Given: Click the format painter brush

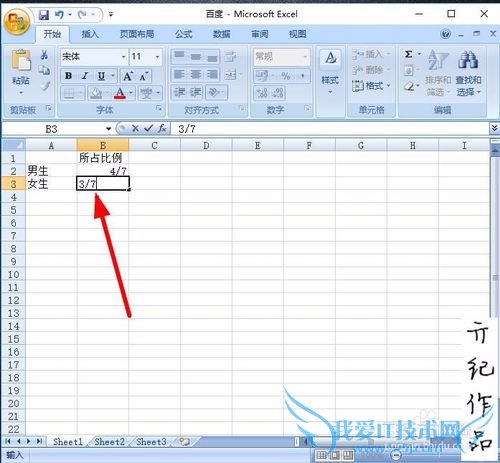Looking at the screenshot, I should 44,86.
